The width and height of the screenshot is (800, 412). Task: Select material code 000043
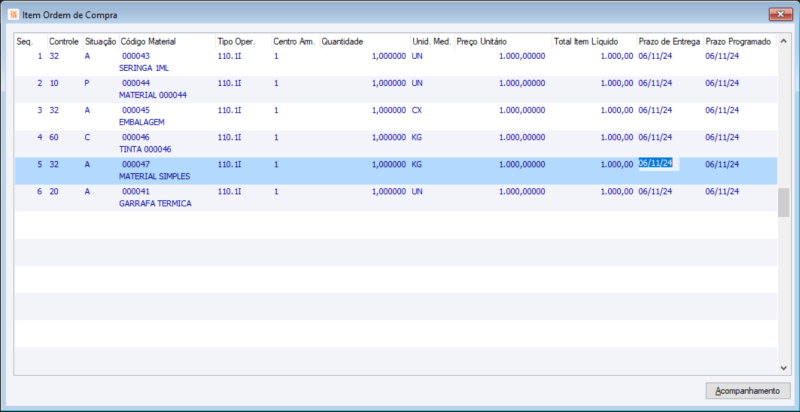click(x=136, y=56)
